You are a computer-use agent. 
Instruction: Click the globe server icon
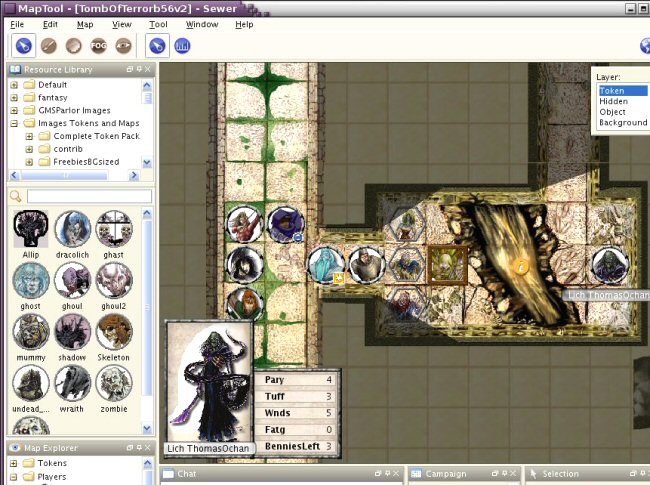(x=645, y=46)
